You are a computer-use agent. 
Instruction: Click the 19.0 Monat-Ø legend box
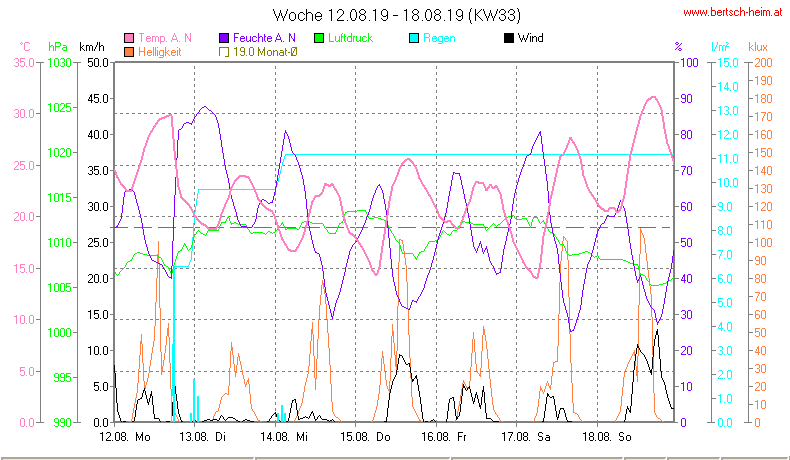point(224,52)
